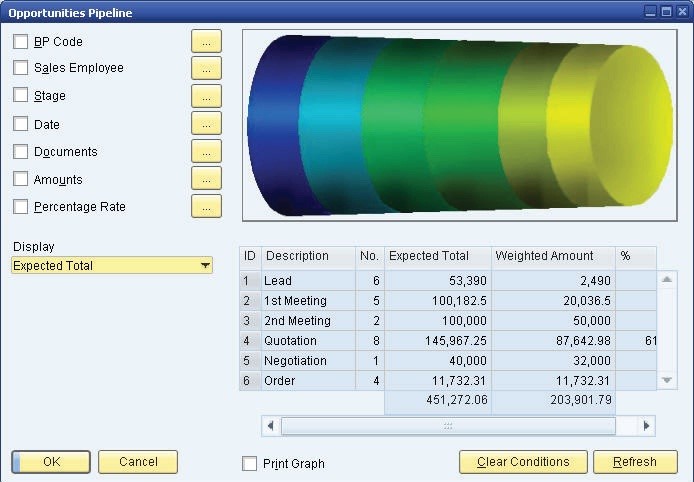Open the Date range ellipsis button
This screenshot has height=482, width=694.
[x=206, y=124]
